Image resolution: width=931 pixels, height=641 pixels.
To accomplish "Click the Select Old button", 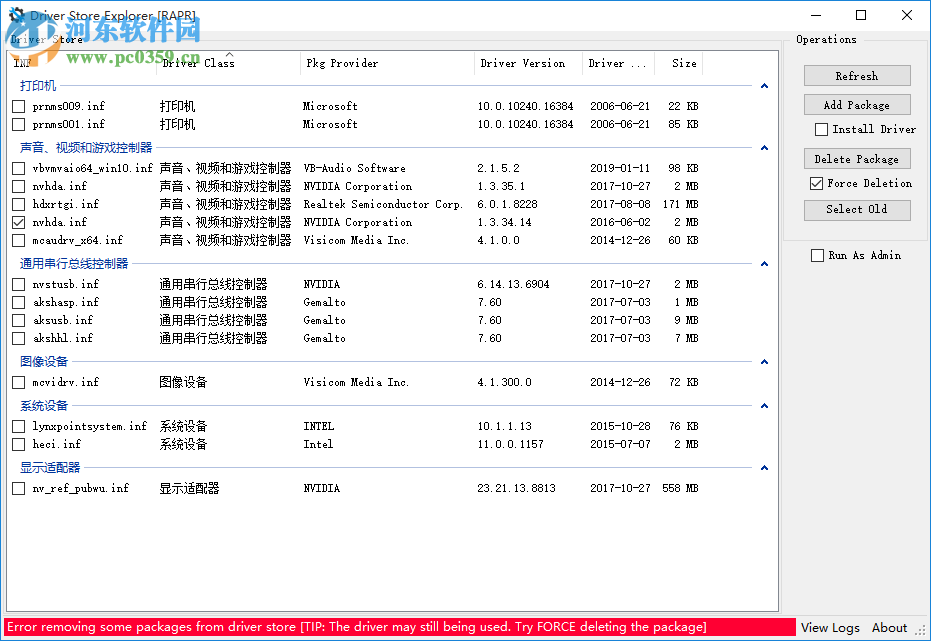I will (857, 210).
